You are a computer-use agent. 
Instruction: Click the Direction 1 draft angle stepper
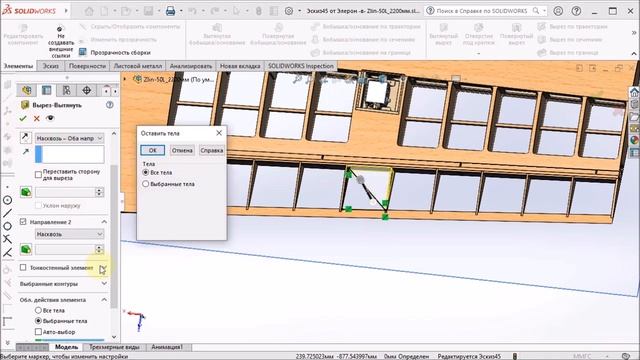point(99,192)
